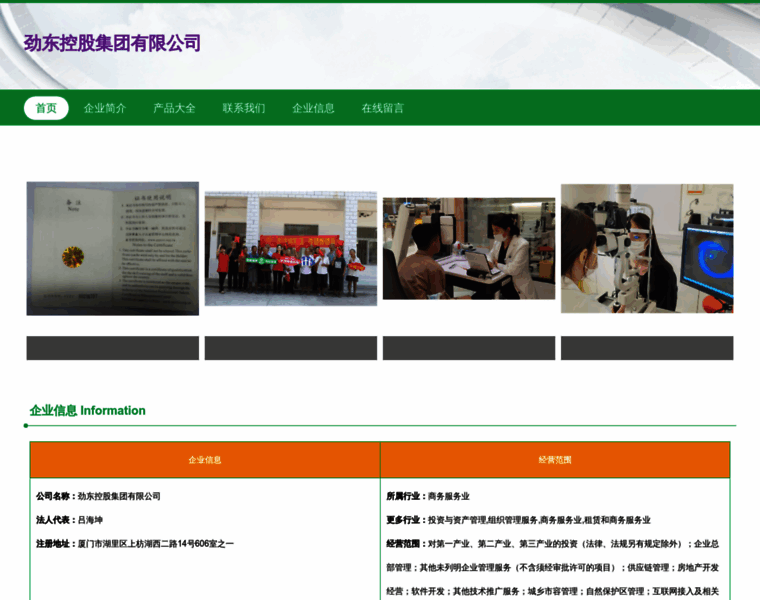Select the 所属行业：商务服务业 line

click(428, 496)
